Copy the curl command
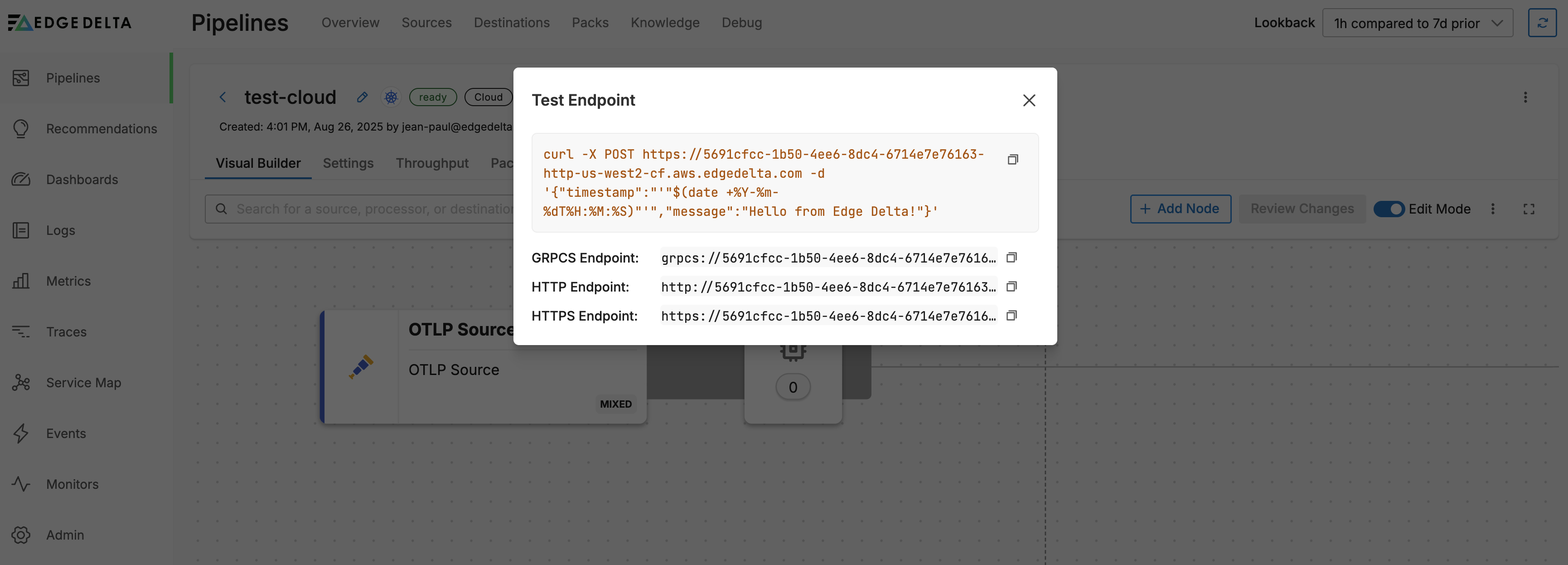The width and height of the screenshot is (1568, 565). click(x=1013, y=160)
